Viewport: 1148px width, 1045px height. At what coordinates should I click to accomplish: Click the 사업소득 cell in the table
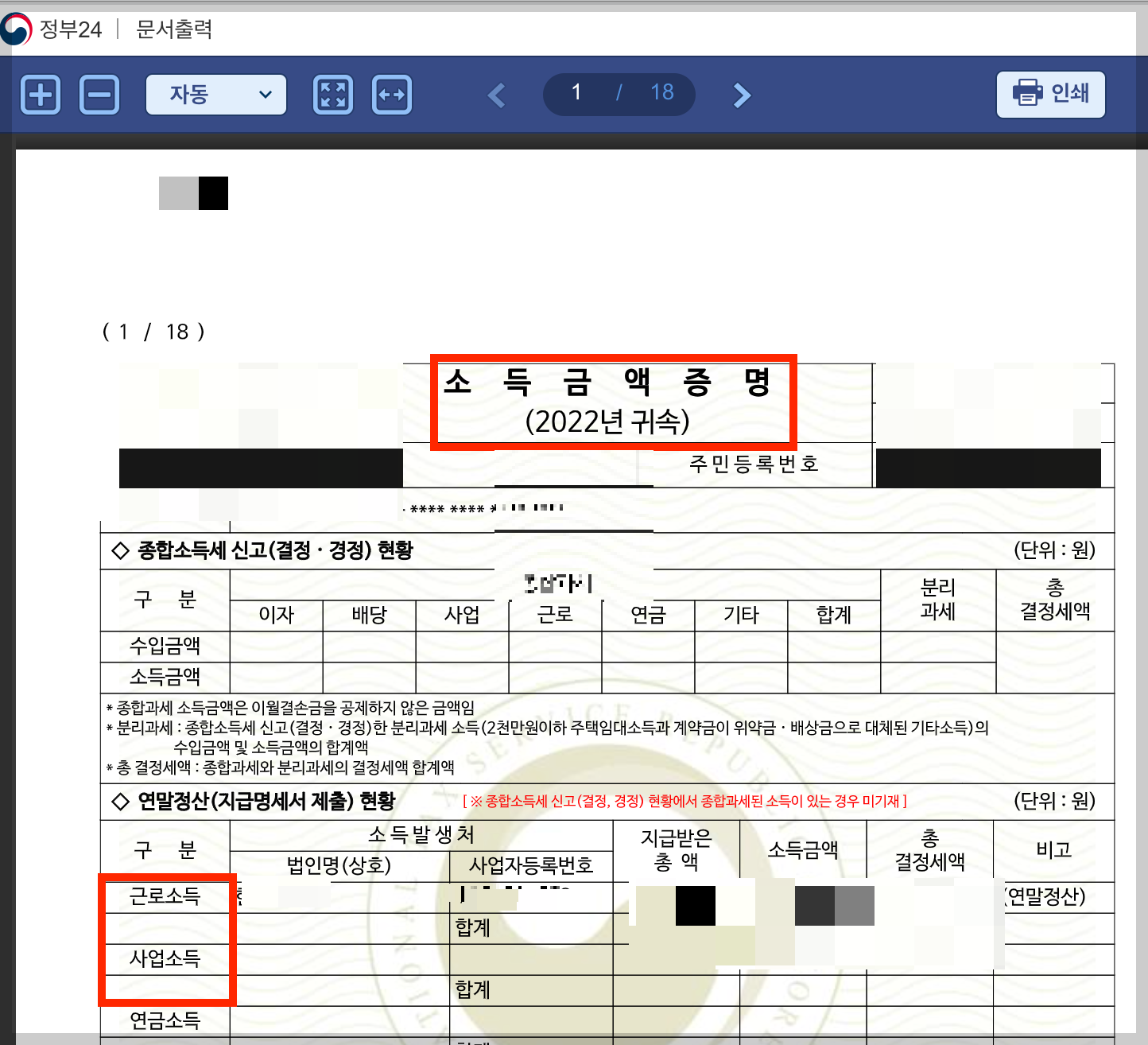click(x=165, y=959)
